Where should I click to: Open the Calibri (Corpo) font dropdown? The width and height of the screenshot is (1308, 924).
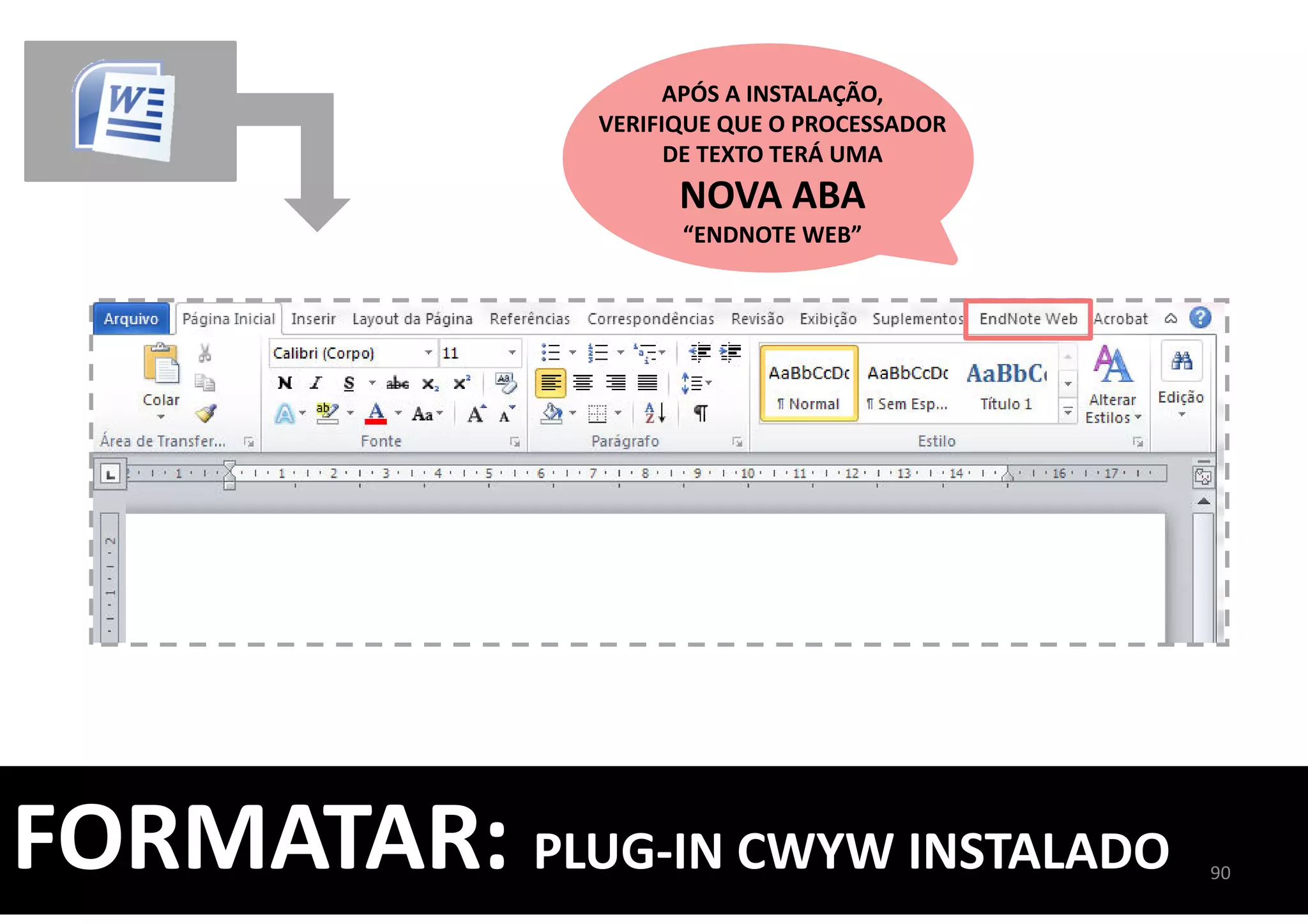(429, 353)
